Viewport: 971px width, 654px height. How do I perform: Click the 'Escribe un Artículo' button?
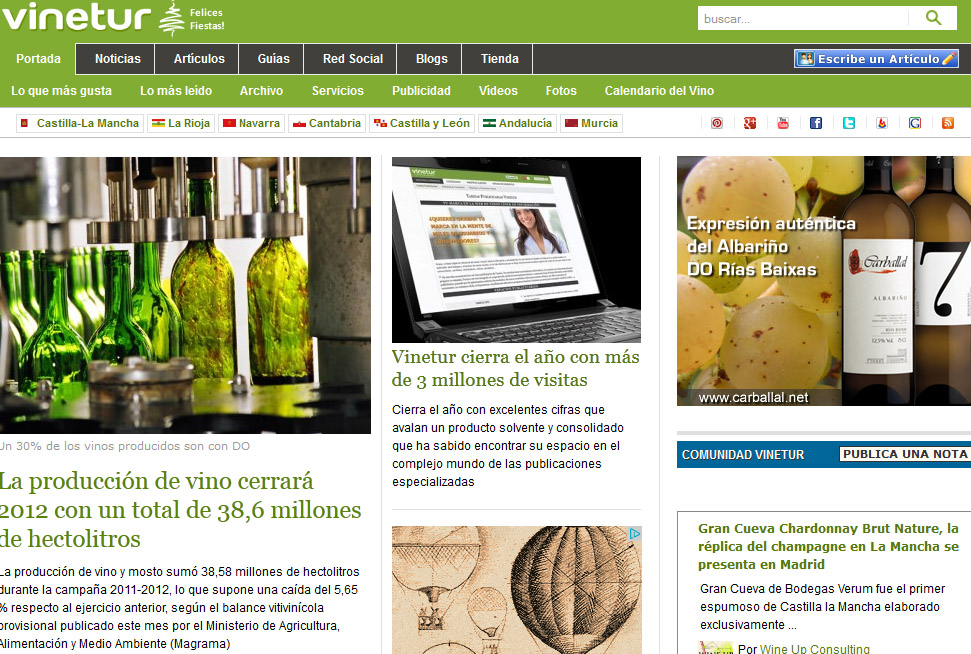tap(876, 59)
